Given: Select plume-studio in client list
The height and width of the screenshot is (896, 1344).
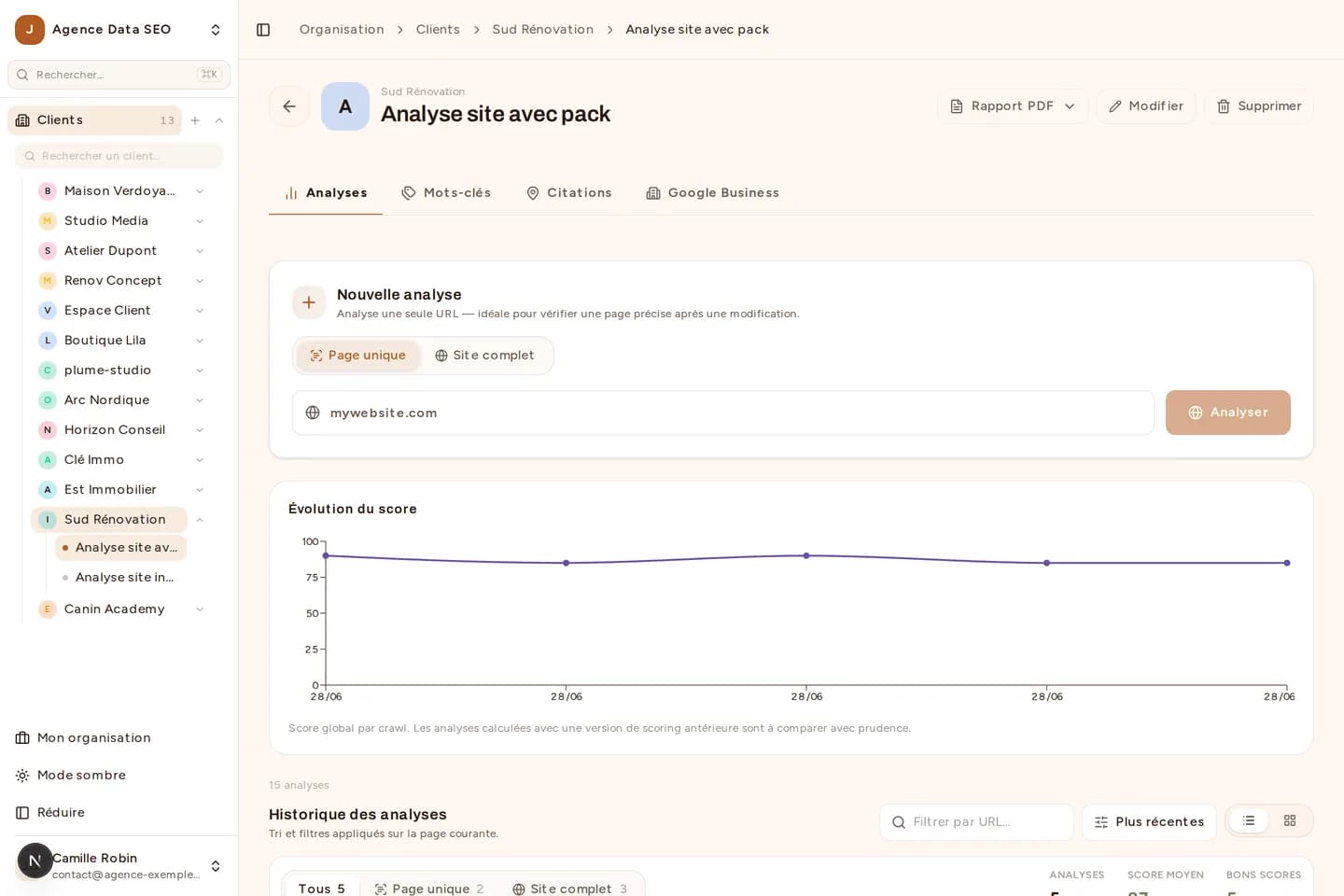Looking at the screenshot, I should click(x=109, y=371).
